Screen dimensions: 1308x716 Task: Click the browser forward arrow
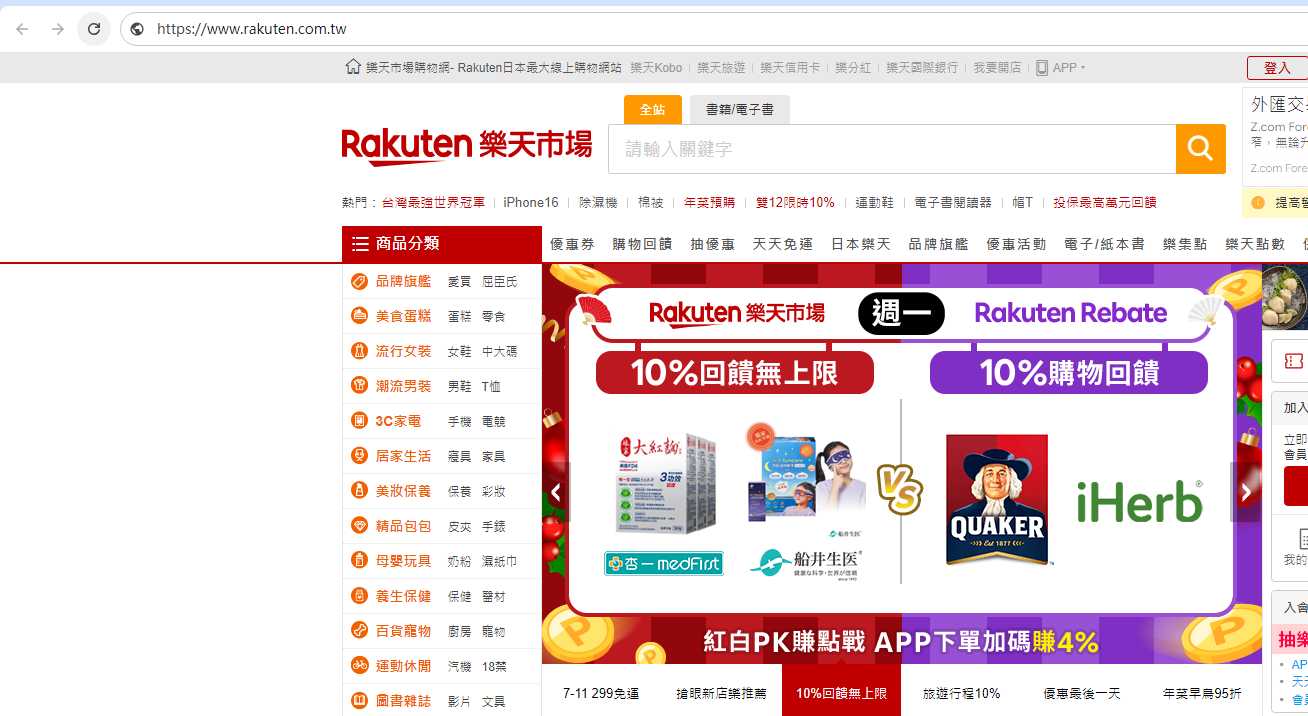coord(58,29)
